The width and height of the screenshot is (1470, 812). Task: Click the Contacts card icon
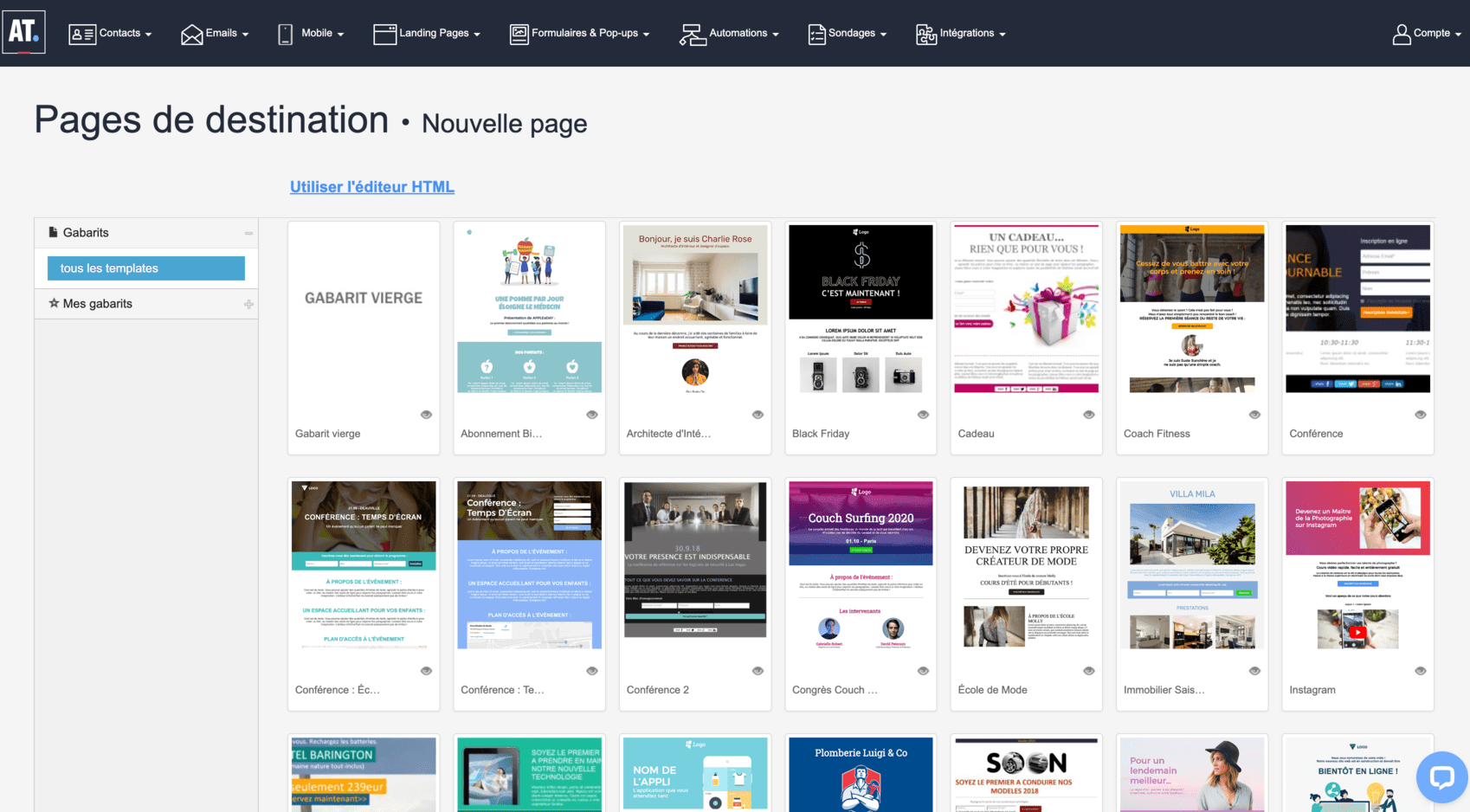pyautogui.click(x=82, y=34)
